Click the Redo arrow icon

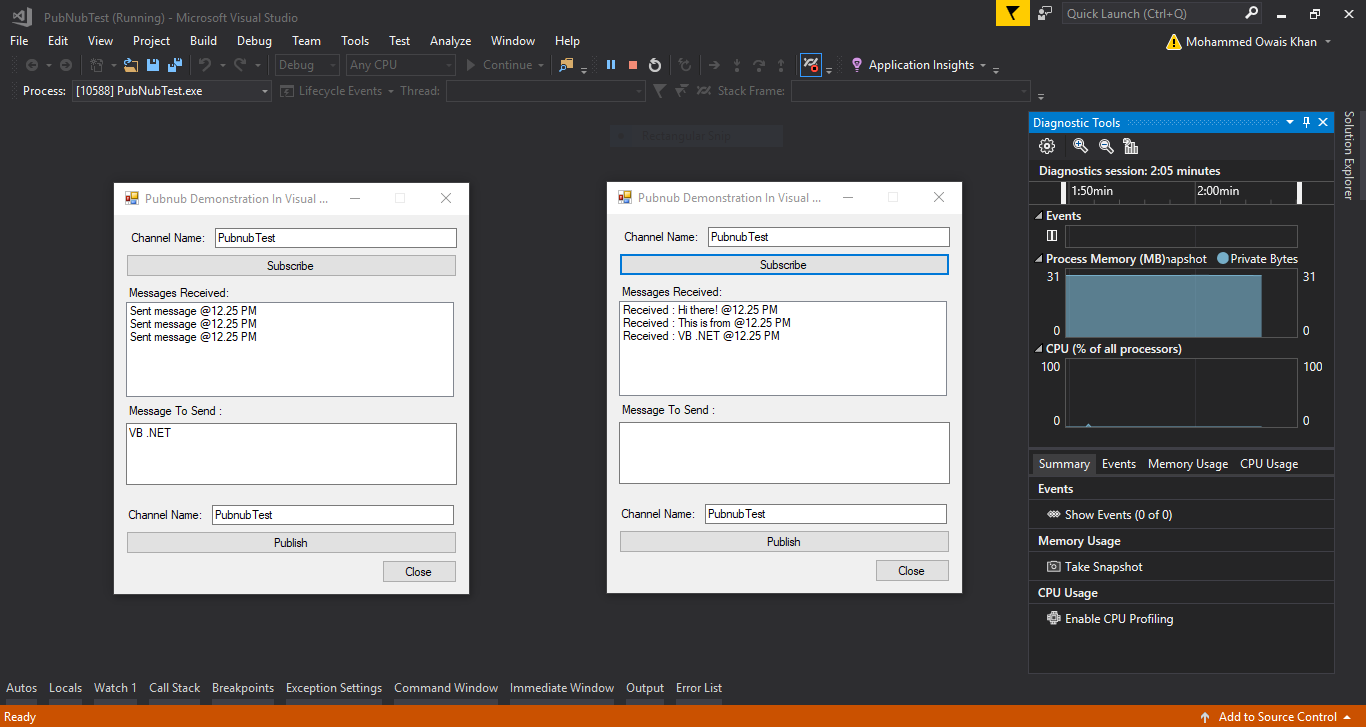(x=239, y=65)
